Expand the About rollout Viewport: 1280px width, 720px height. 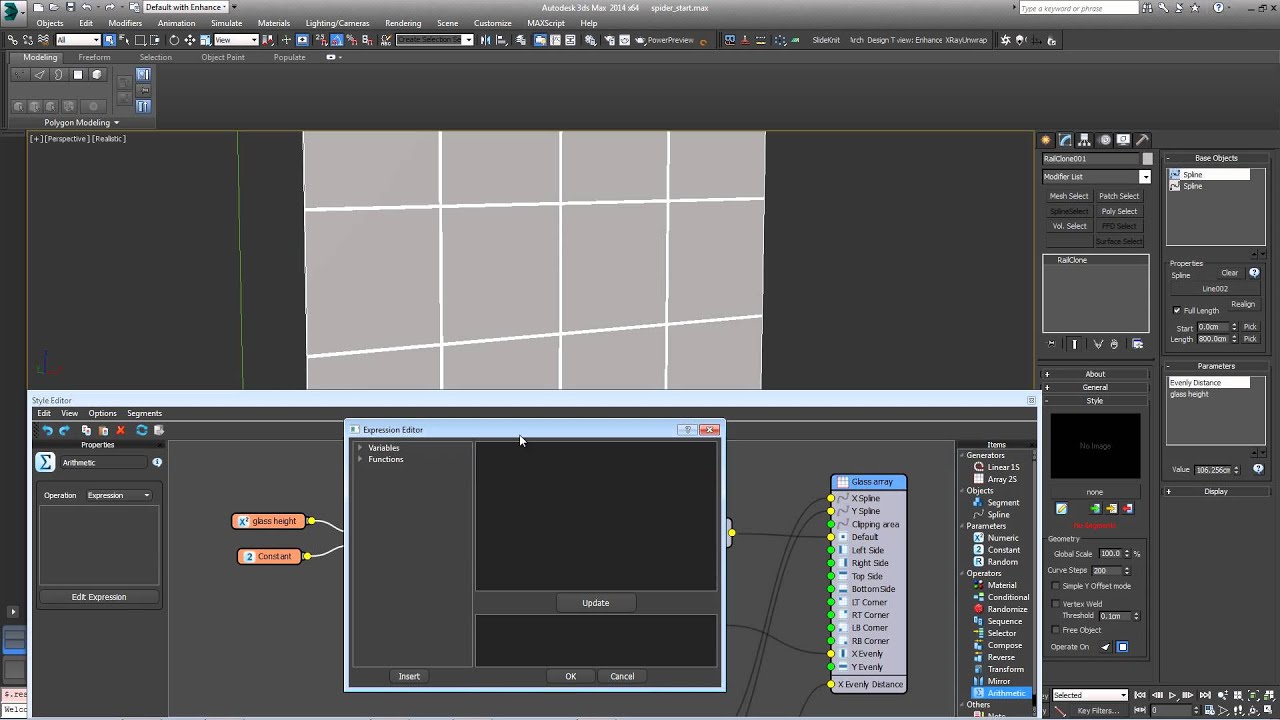point(1095,374)
